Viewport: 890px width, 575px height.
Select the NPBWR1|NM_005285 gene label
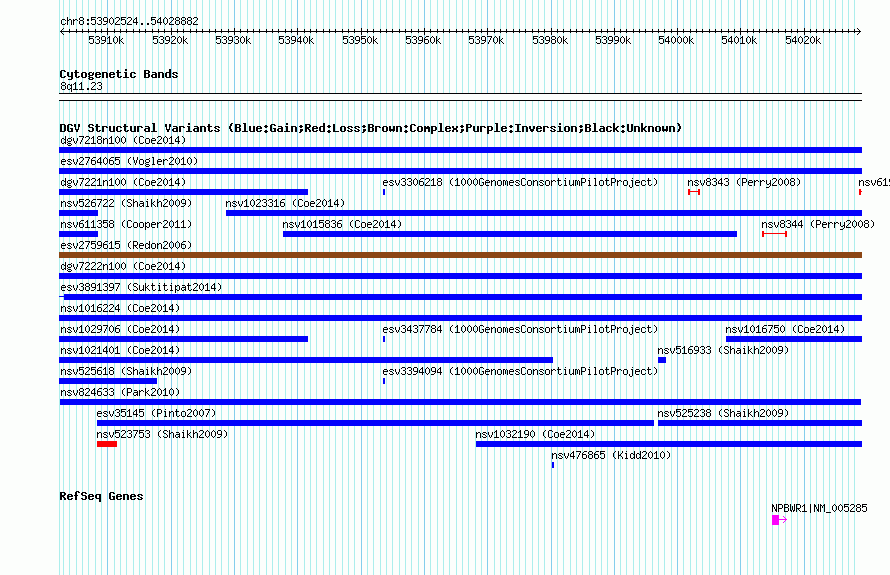point(819,508)
